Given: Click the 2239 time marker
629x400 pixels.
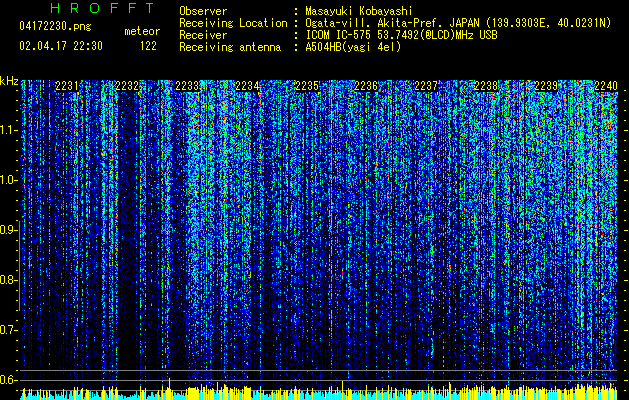Looking at the screenshot, I should [x=546, y=86].
